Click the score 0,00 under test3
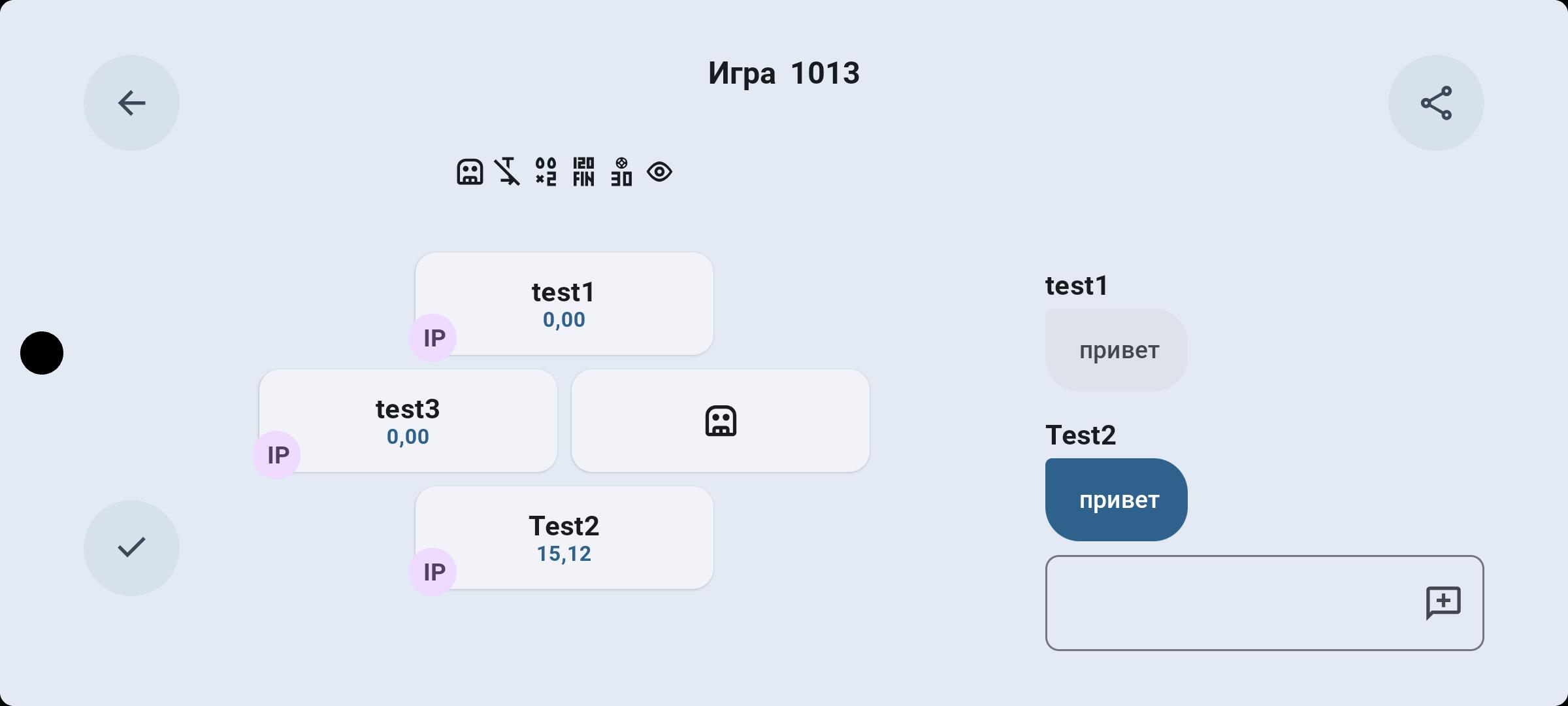1568x706 pixels. [x=408, y=437]
